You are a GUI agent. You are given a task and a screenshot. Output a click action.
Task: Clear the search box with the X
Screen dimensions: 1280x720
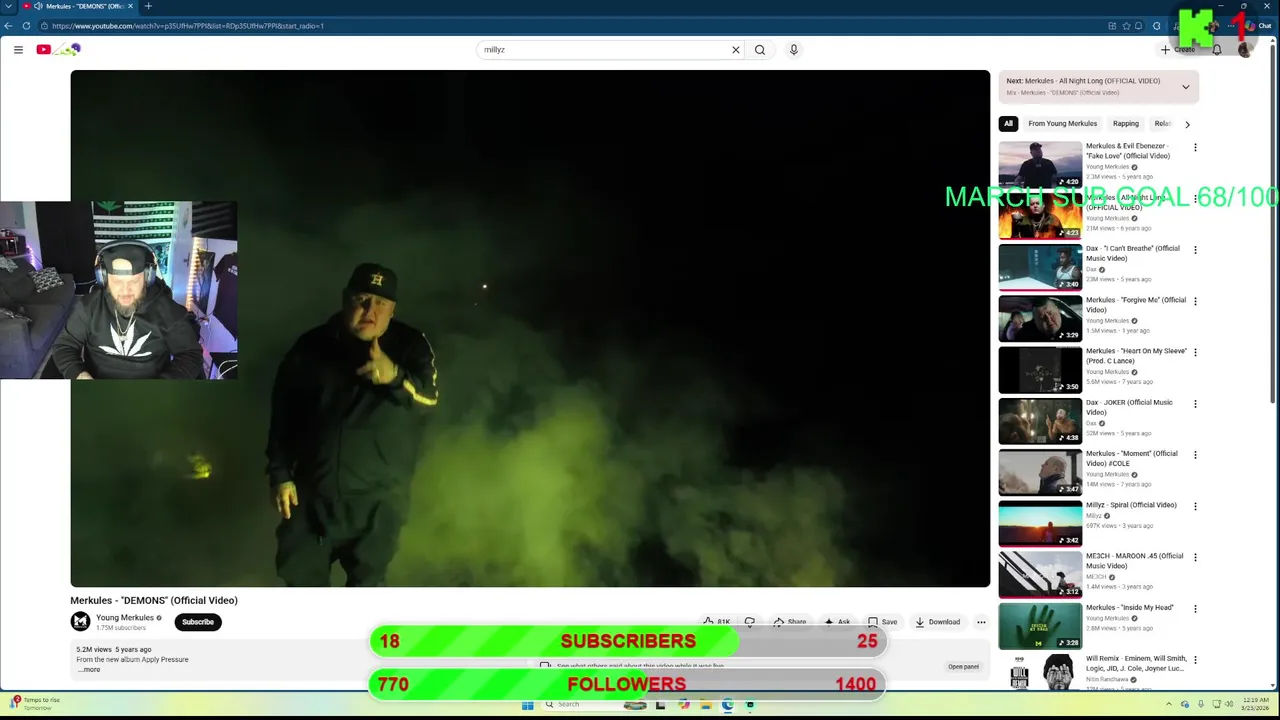point(736,50)
